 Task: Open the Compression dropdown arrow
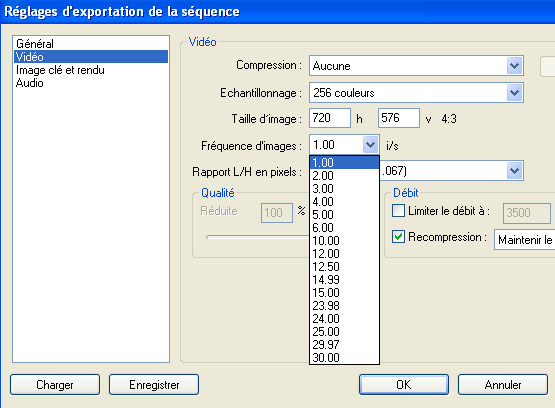(514, 65)
